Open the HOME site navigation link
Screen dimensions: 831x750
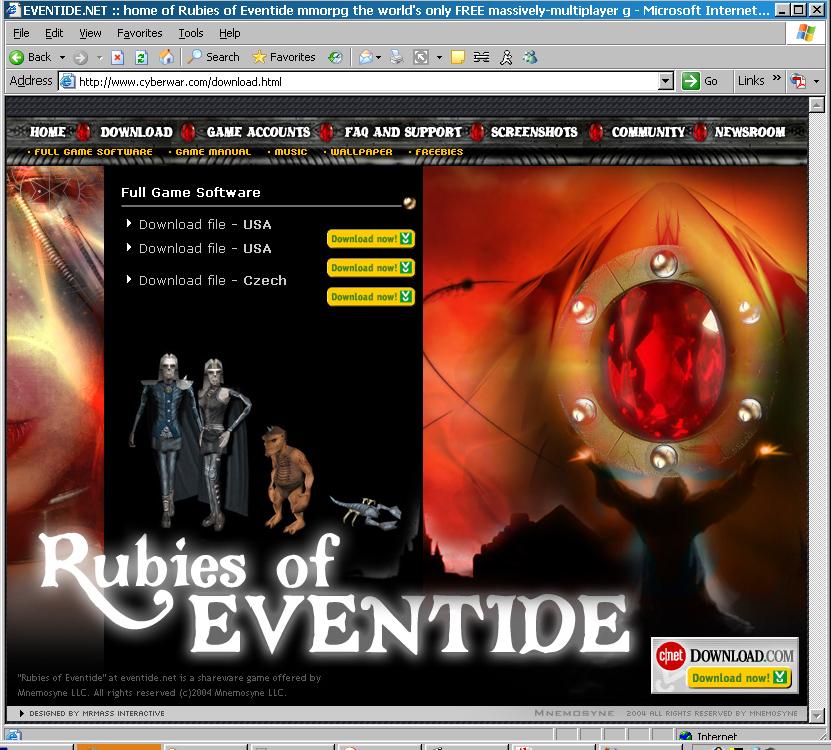(48, 132)
